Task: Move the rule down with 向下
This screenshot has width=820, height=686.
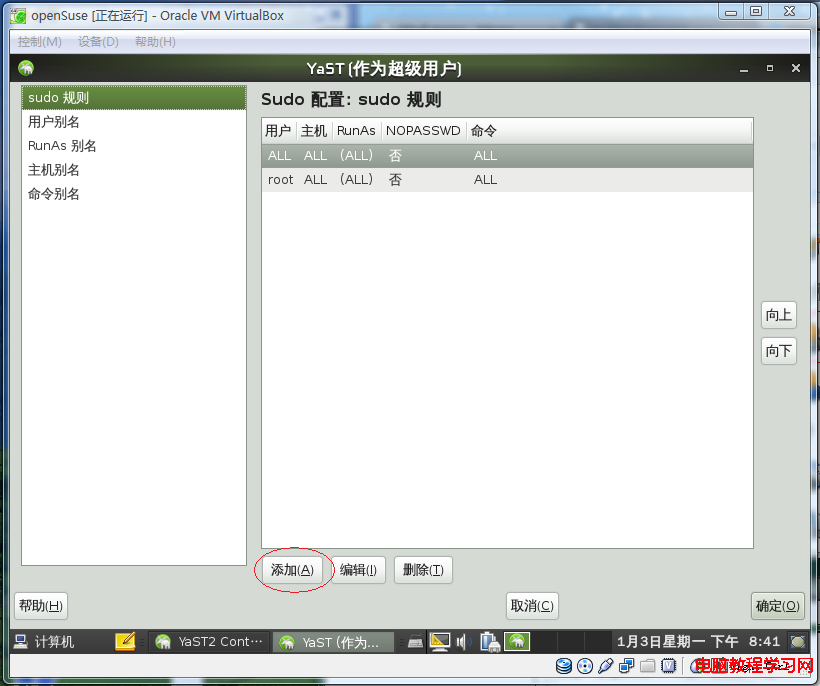Action: pyautogui.click(x=779, y=351)
